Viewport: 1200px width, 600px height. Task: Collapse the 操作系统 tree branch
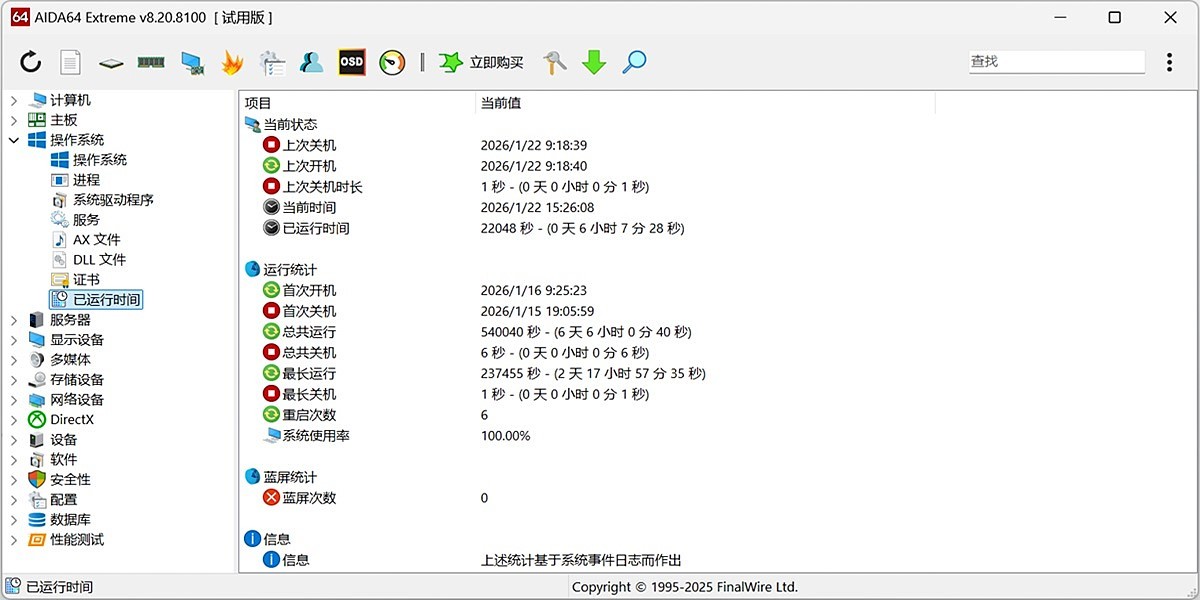(x=12, y=139)
